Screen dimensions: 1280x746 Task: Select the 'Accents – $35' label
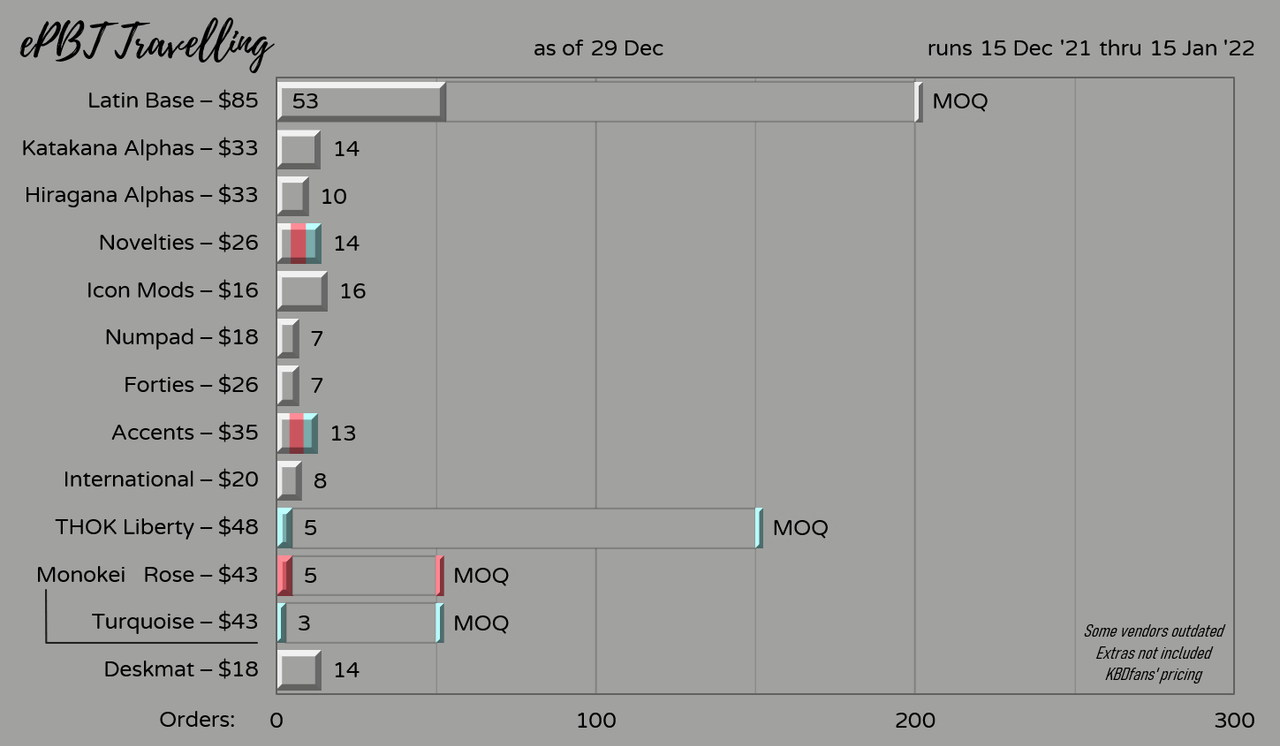tap(185, 433)
